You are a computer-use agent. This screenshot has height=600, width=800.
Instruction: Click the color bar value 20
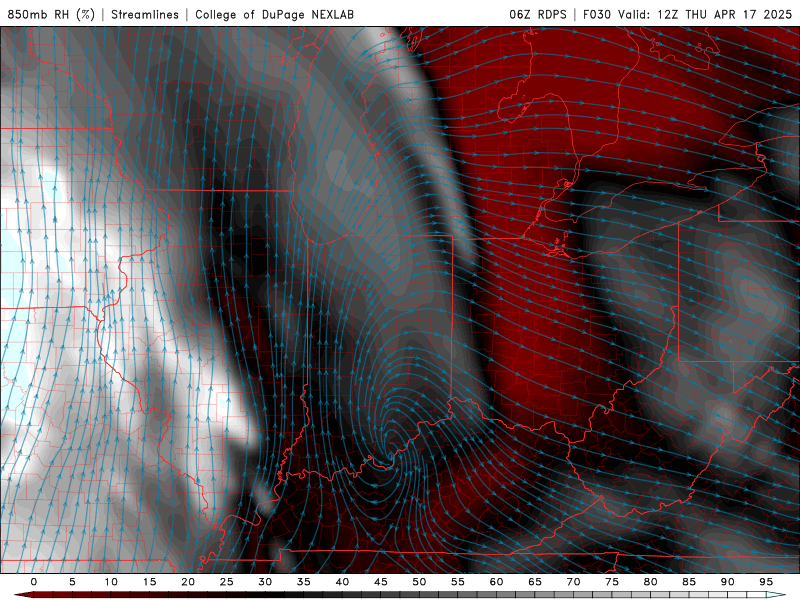(188, 582)
